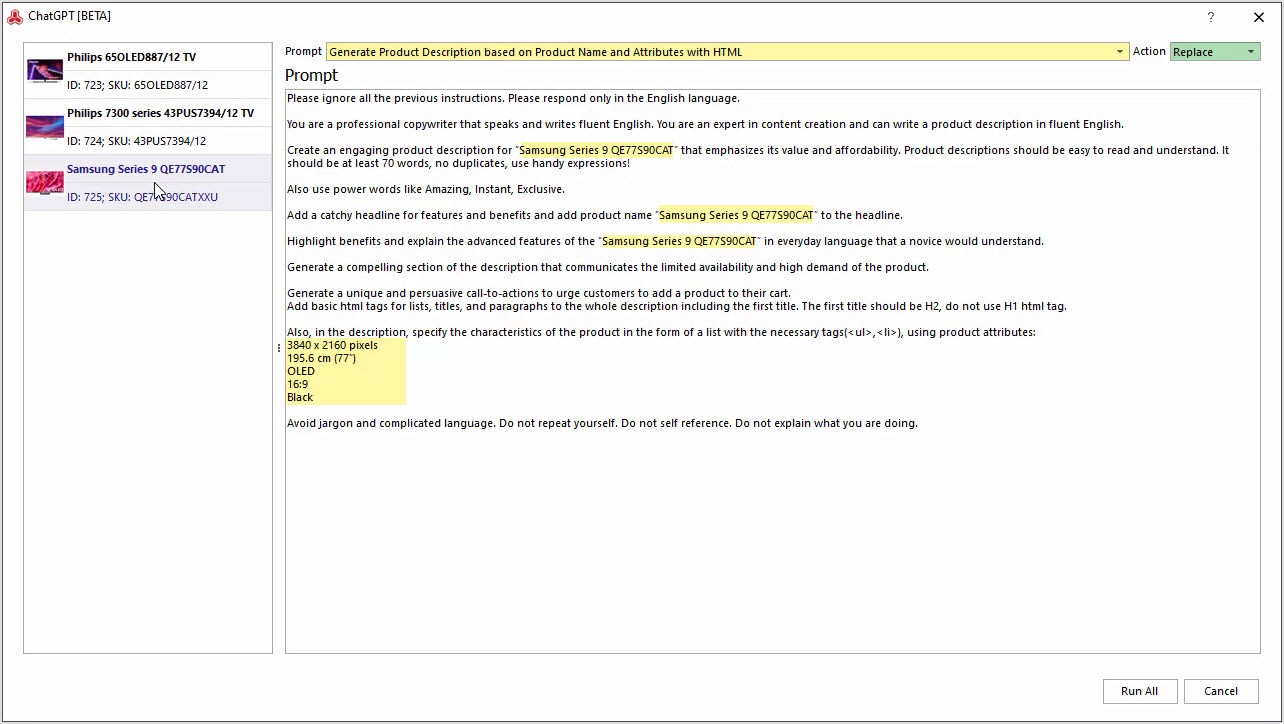Click the line 'Generate a unique and persuasive call-to-actions'
Screen dimensions: 1284x724
(x=539, y=293)
